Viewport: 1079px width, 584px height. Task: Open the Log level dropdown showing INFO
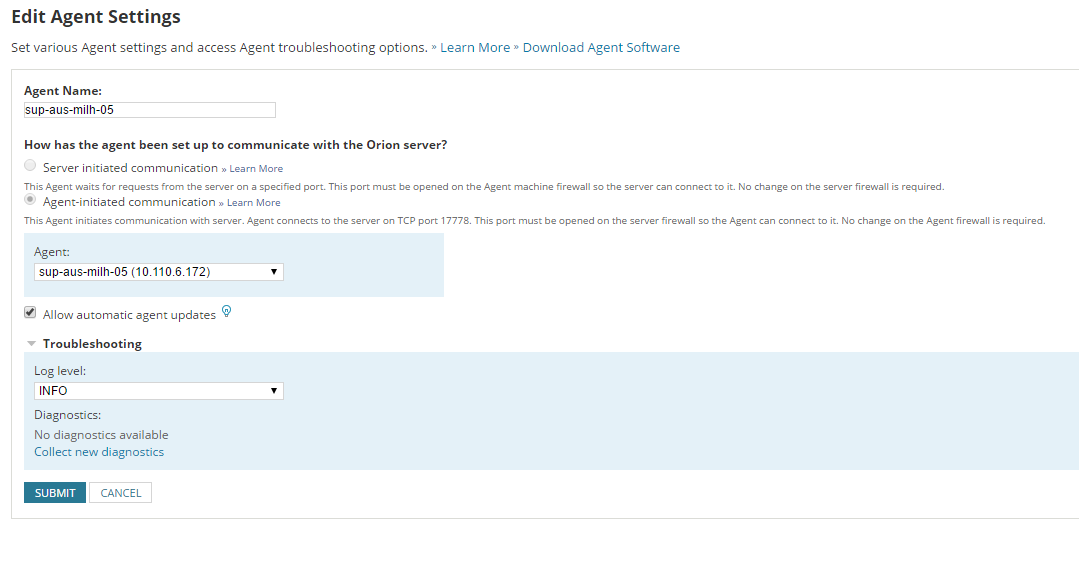coord(157,390)
